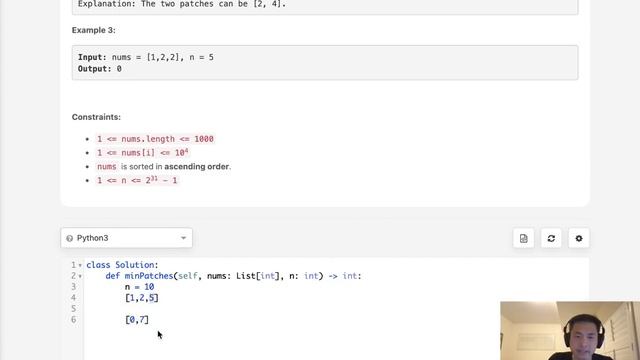Collapse the minPatches def fold arrow
640x360 pixels.
click(80, 276)
